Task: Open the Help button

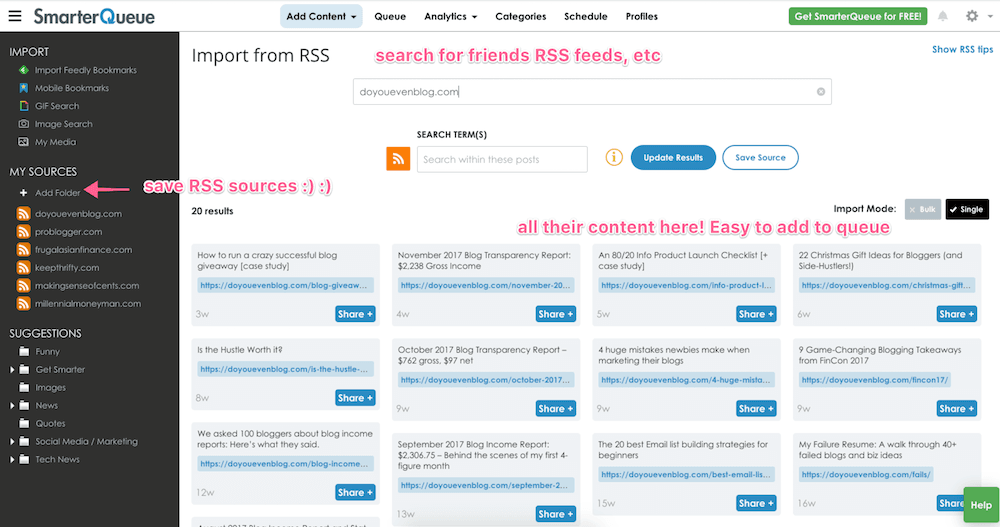Action: pyautogui.click(x=981, y=505)
